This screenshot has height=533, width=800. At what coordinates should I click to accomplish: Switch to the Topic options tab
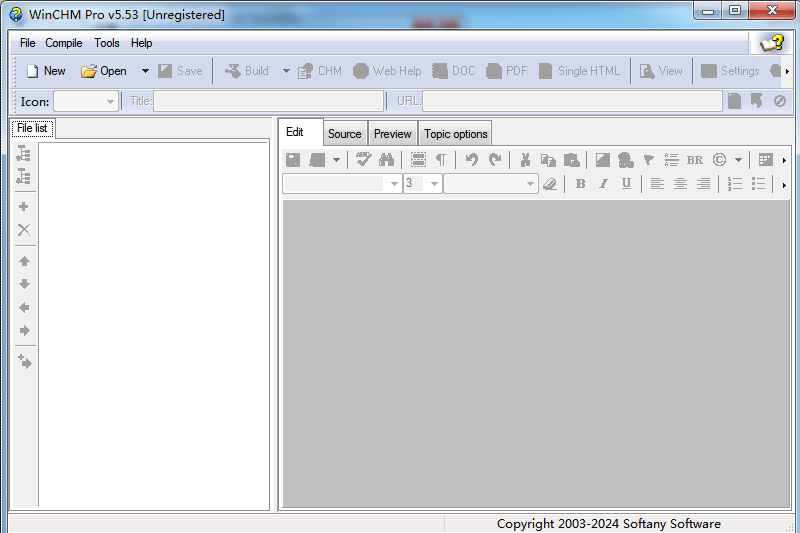(456, 134)
